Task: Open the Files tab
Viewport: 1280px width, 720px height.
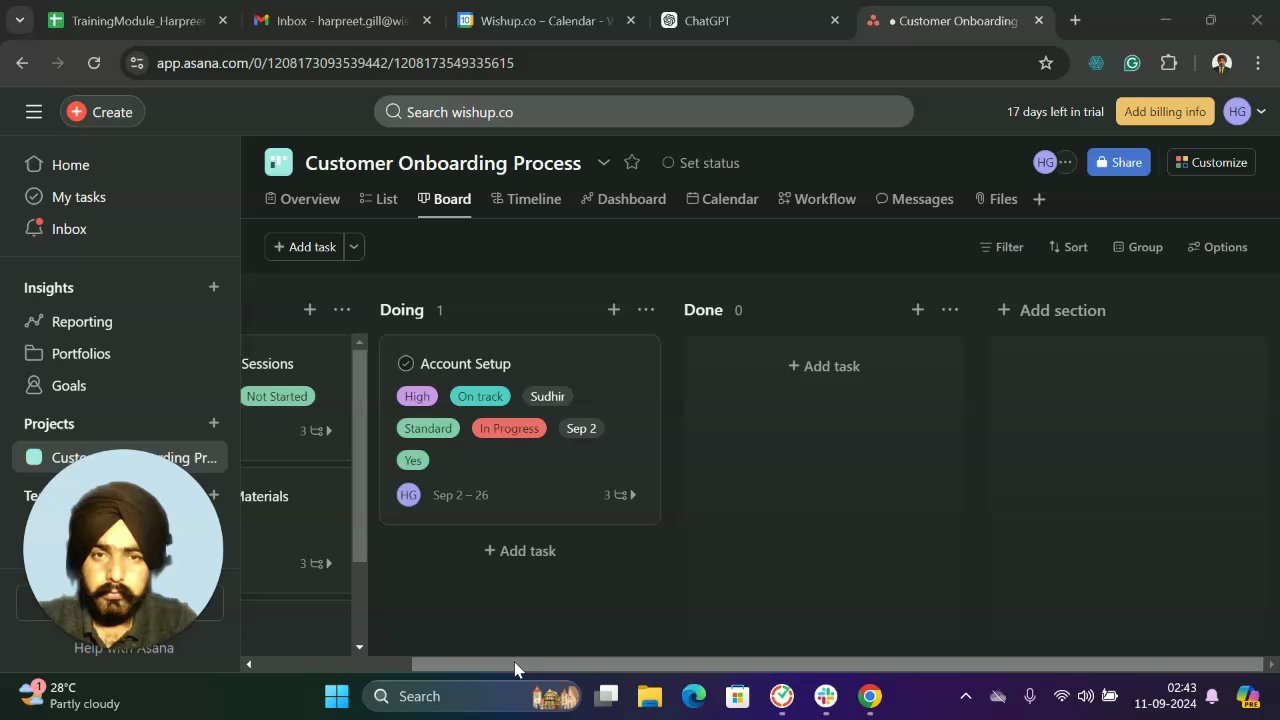Action: point(995,199)
